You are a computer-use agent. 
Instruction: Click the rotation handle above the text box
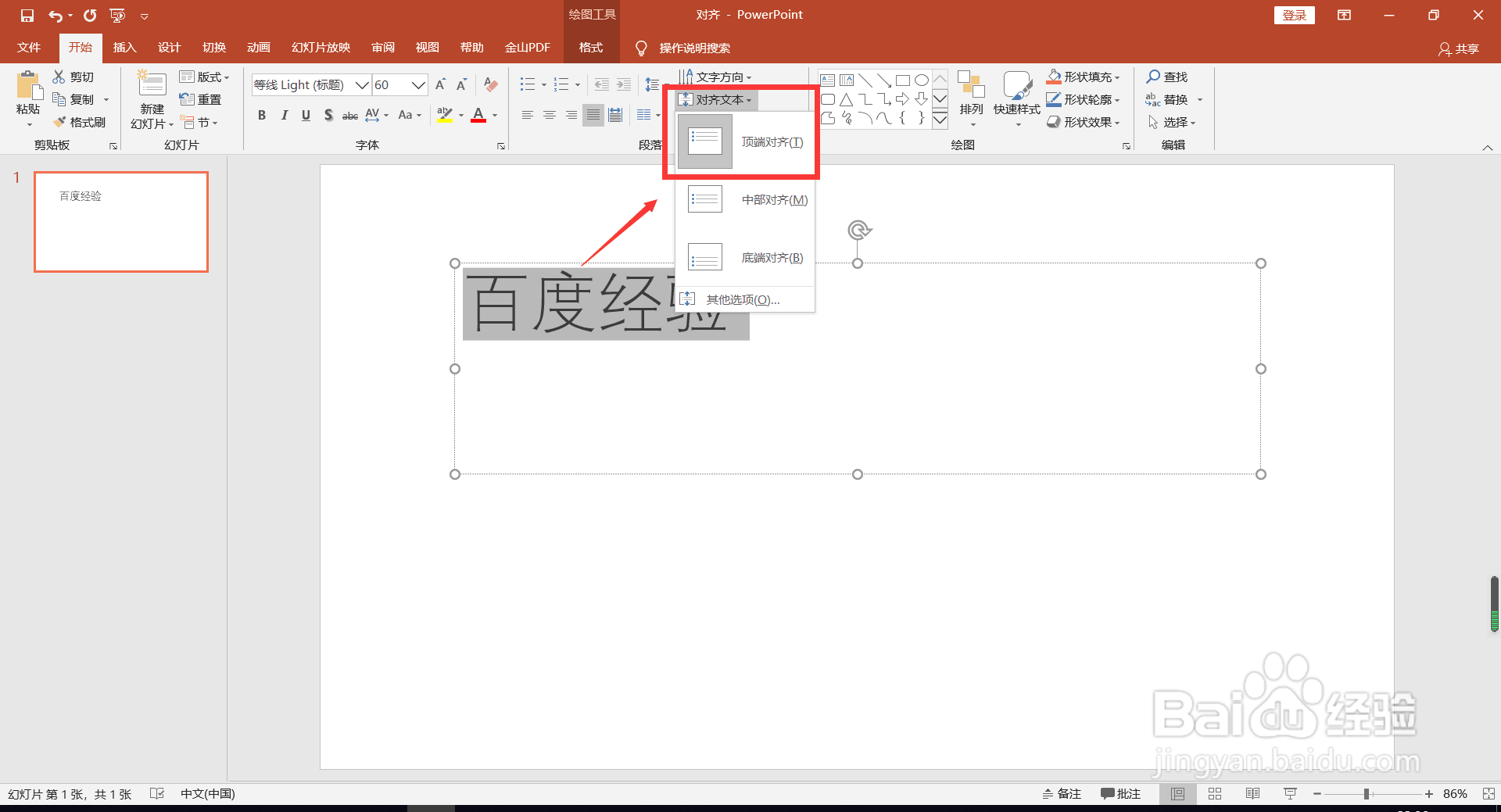click(858, 230)
